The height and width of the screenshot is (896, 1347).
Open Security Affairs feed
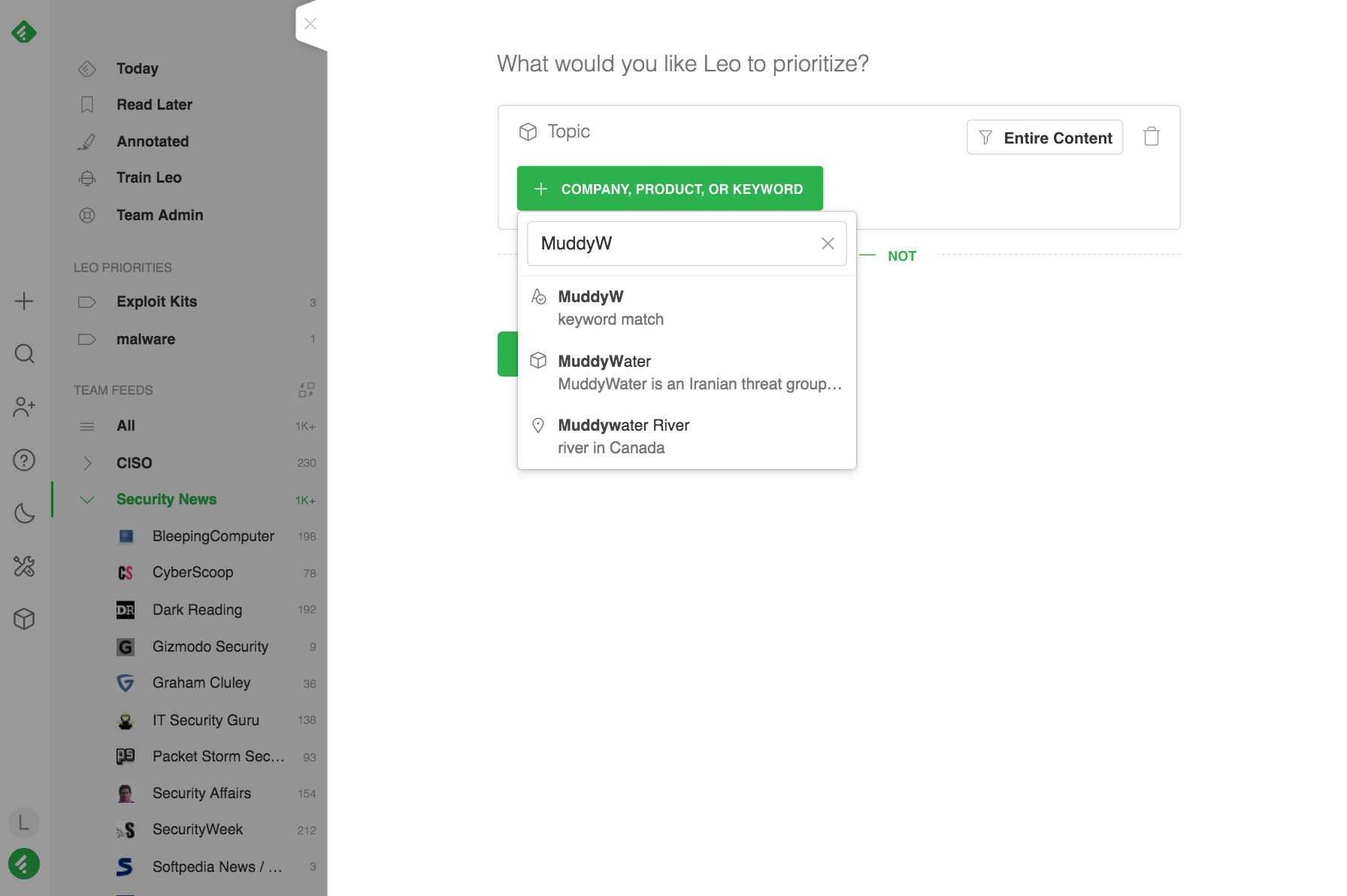(x=201, y=793)
